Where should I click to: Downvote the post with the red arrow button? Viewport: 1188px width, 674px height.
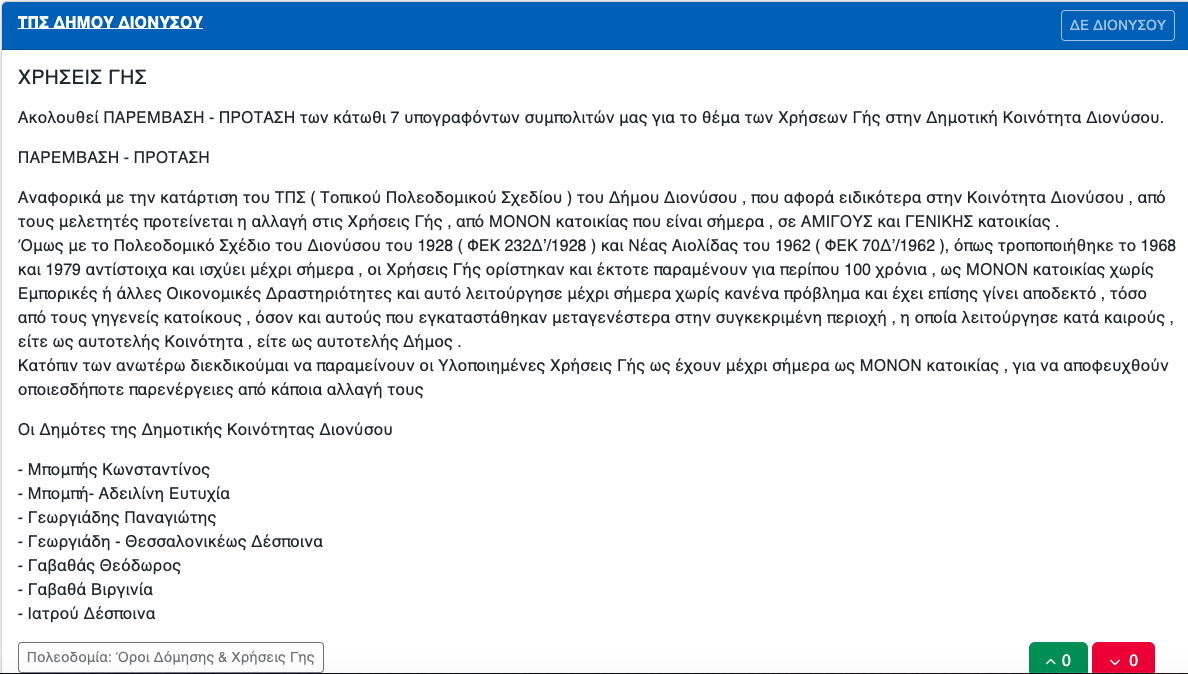click(1124, 659)
